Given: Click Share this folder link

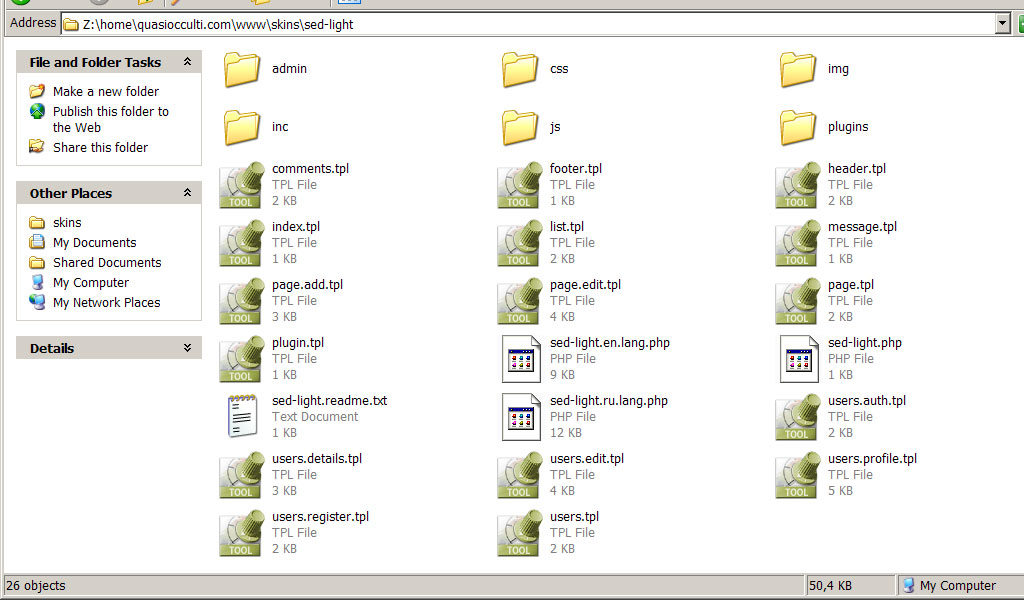Looking at the screenshot, I should coord(100,147).
